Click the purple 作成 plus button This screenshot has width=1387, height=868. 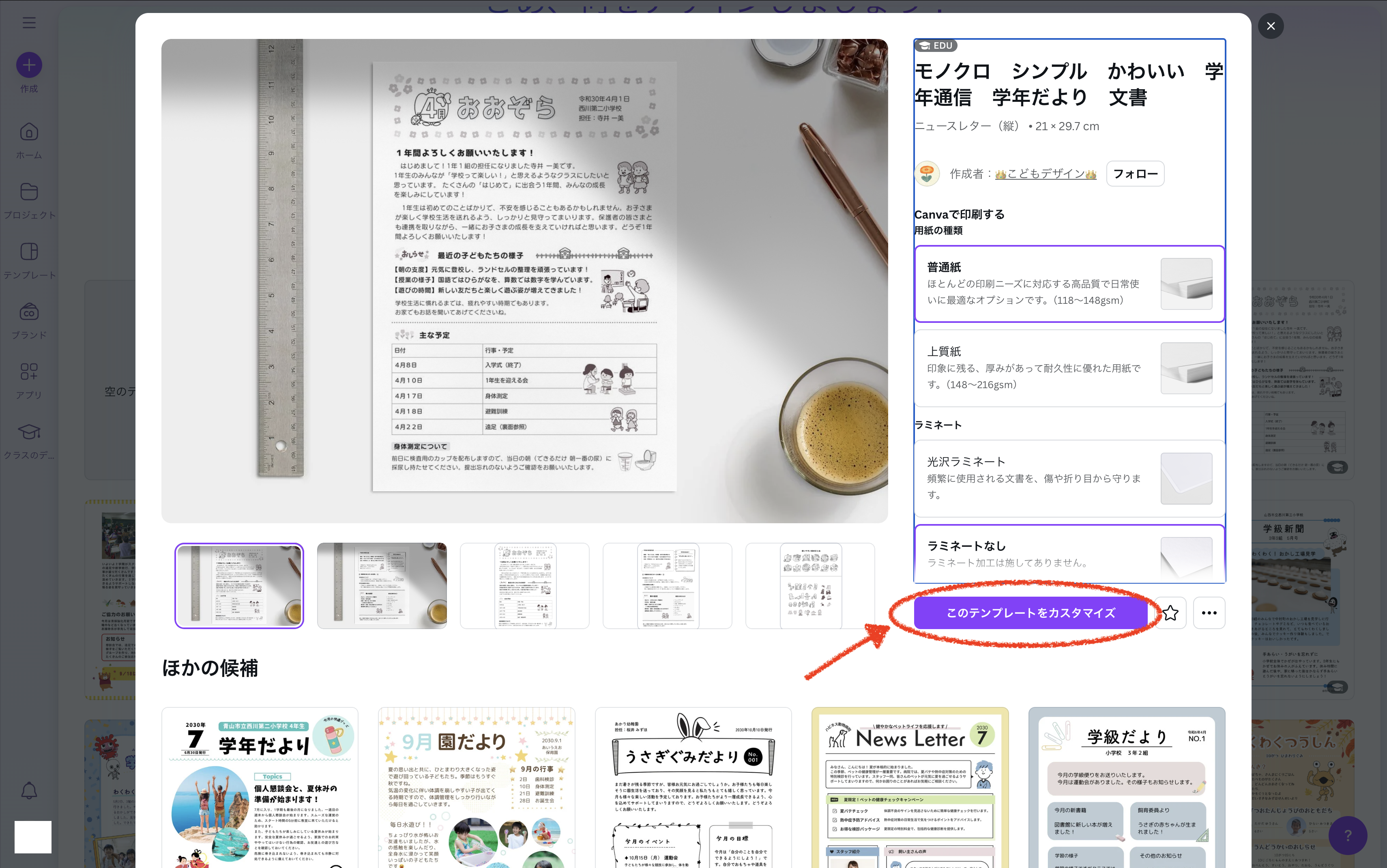tap(29, 65)
